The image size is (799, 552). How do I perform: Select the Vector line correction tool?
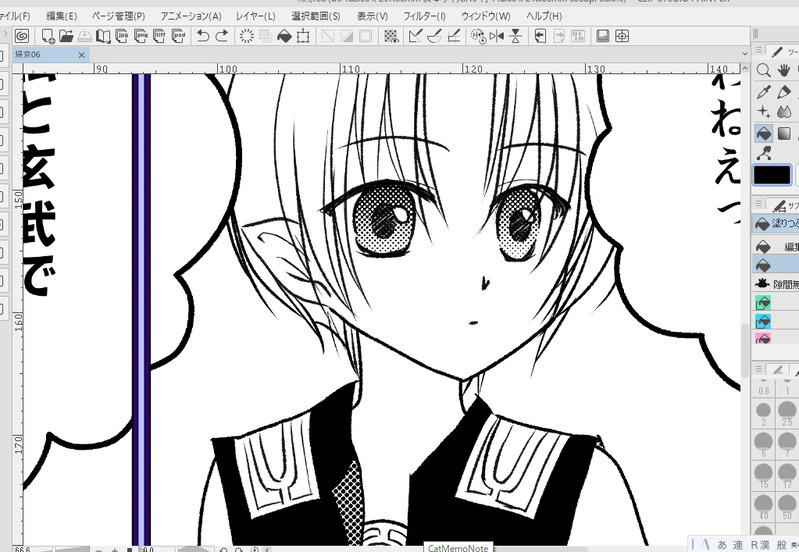tap(763, 153)
